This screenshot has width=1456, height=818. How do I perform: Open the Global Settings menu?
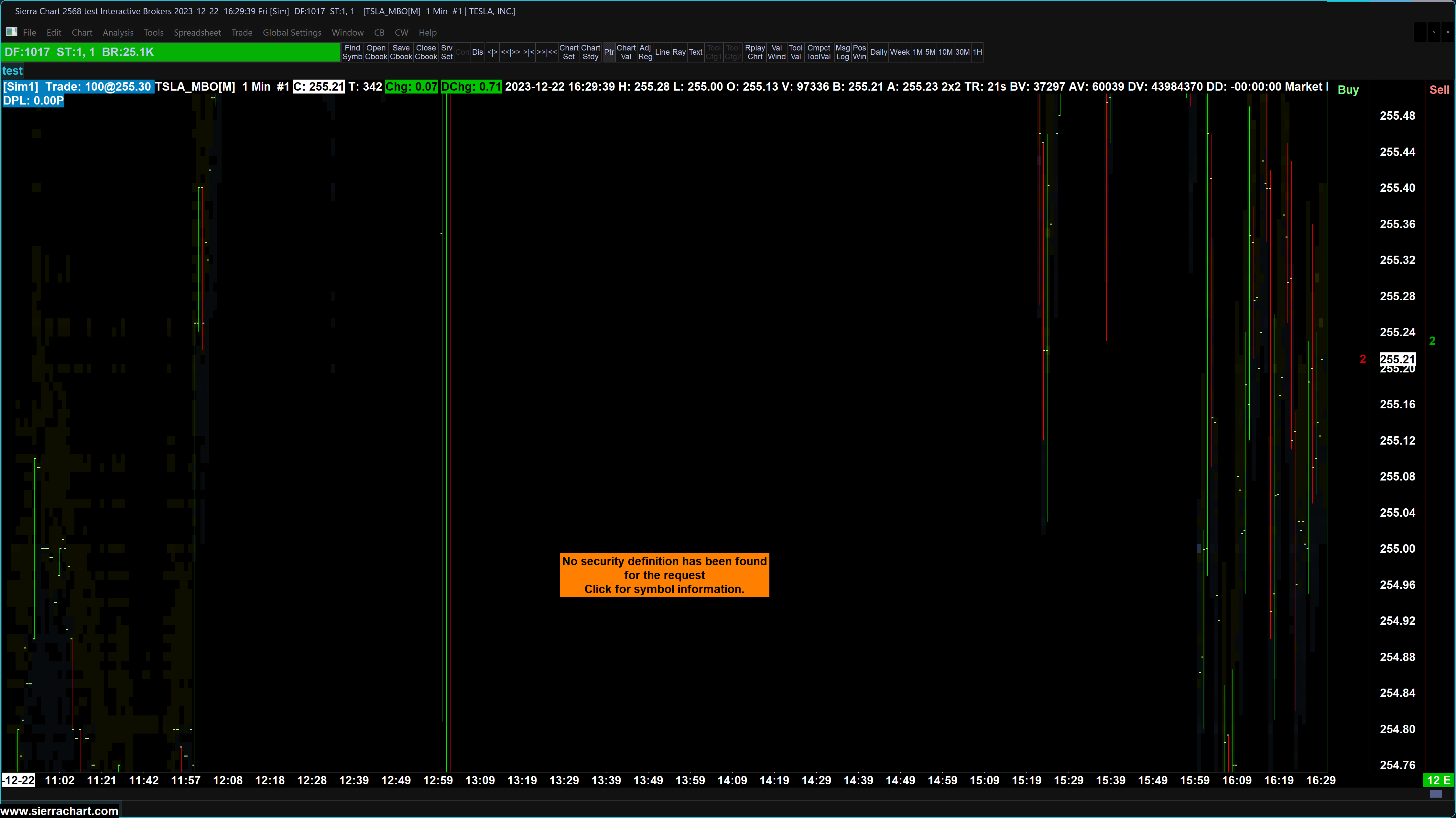pyautogui.click(x=292, y=33)
